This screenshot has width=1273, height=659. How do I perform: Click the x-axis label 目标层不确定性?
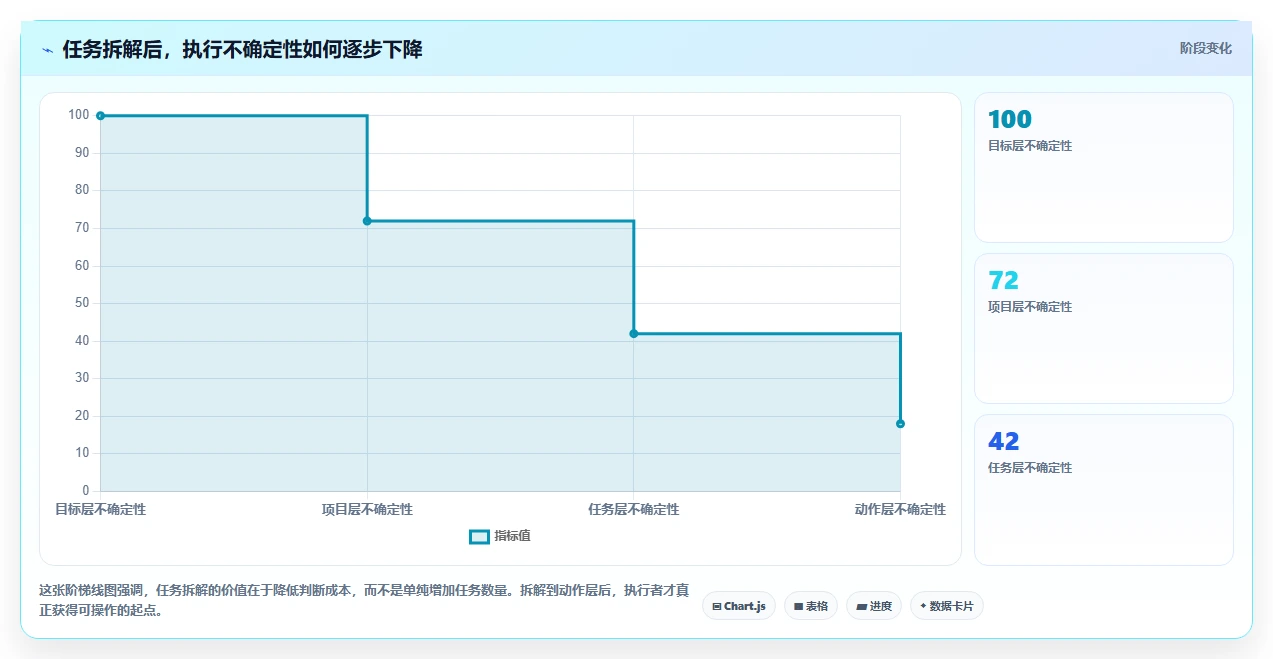click(x=100, y=510)
